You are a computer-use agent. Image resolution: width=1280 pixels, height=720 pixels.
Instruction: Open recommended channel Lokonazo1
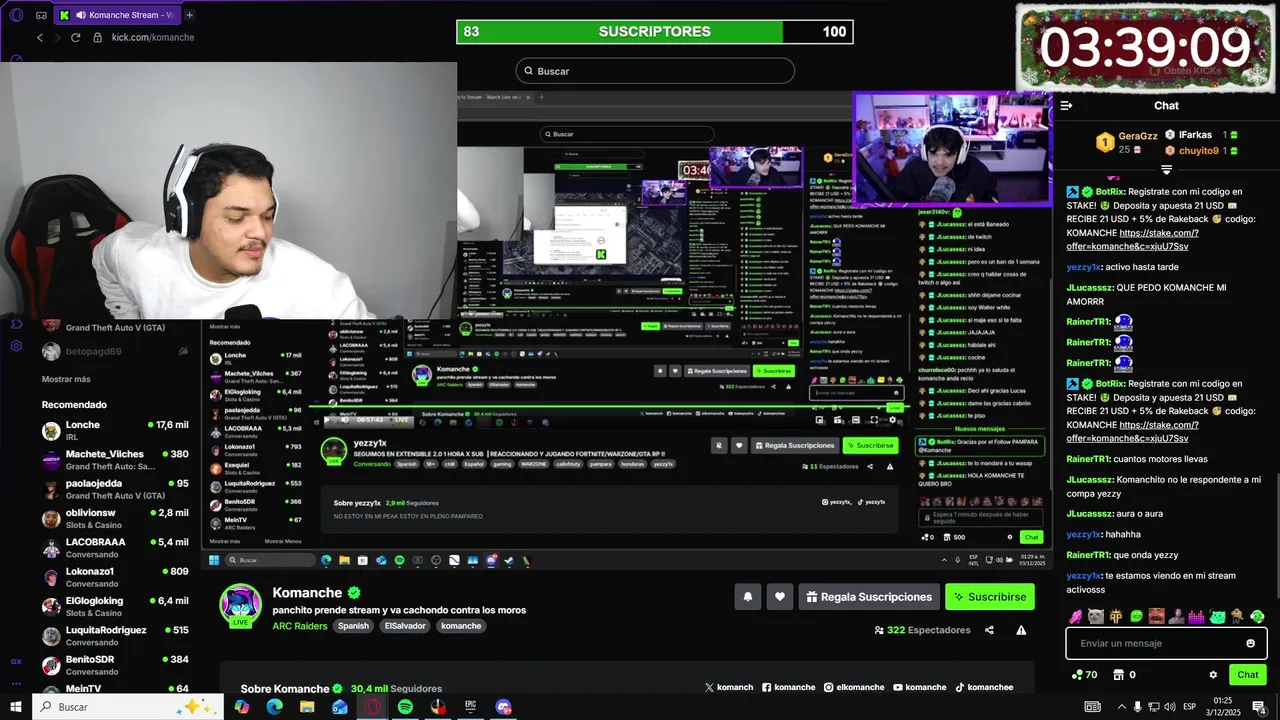pyautogui.click(x=115, y=577)
